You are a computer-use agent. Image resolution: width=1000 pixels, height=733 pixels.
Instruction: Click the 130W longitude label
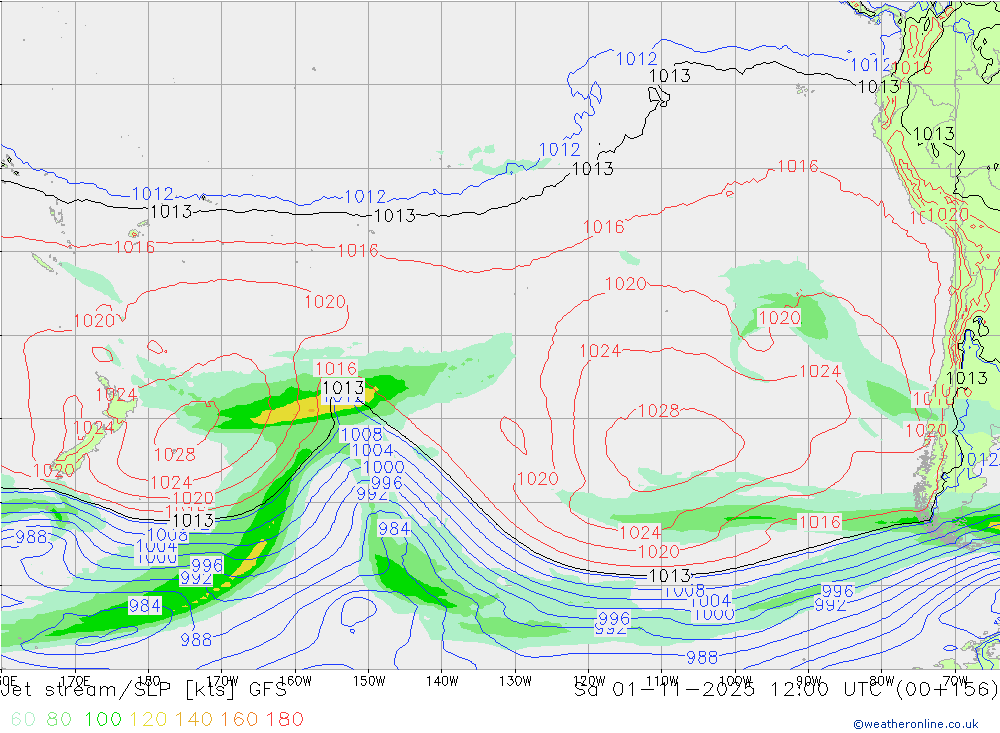(515, 681)
